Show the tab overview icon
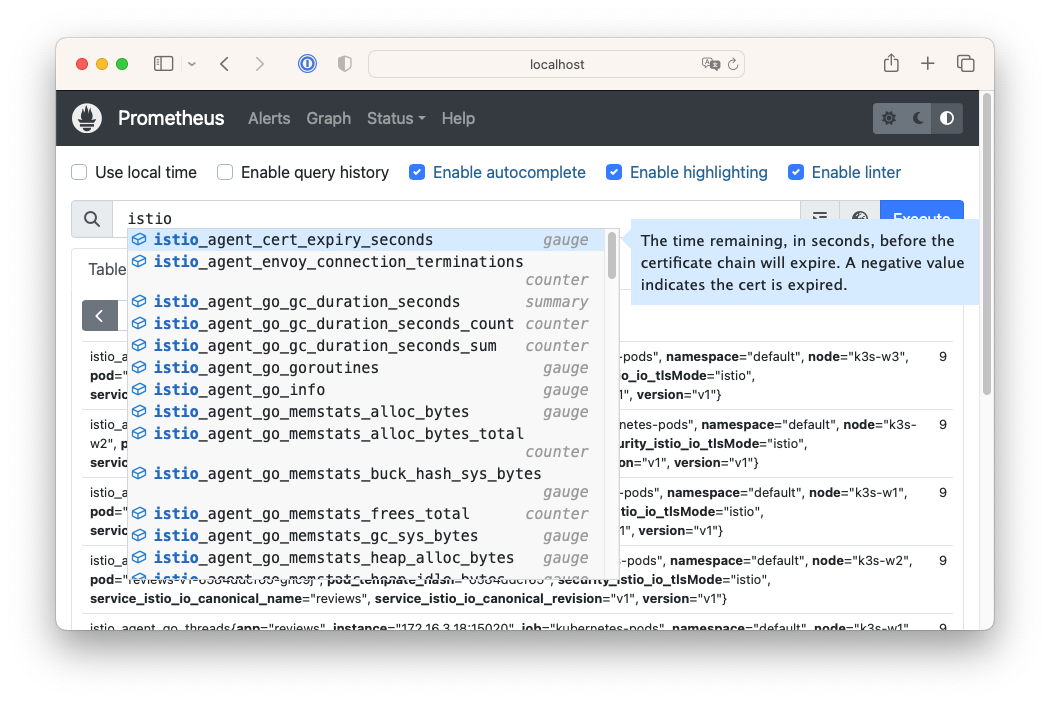 (965, 64)
